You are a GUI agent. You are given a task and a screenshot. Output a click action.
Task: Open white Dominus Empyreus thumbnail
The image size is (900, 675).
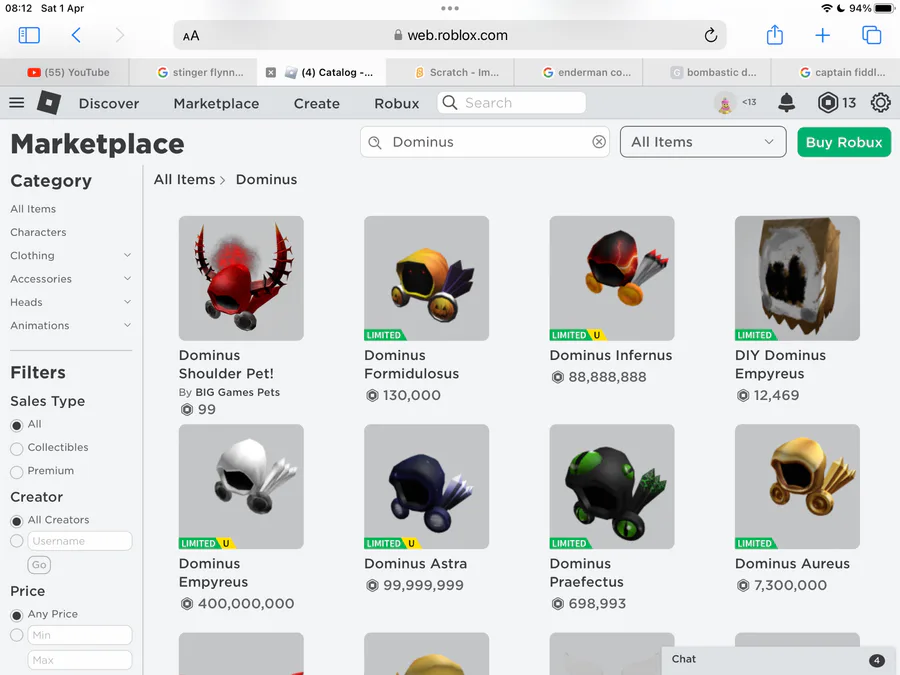pyautogui.click(x=241, y=487)
